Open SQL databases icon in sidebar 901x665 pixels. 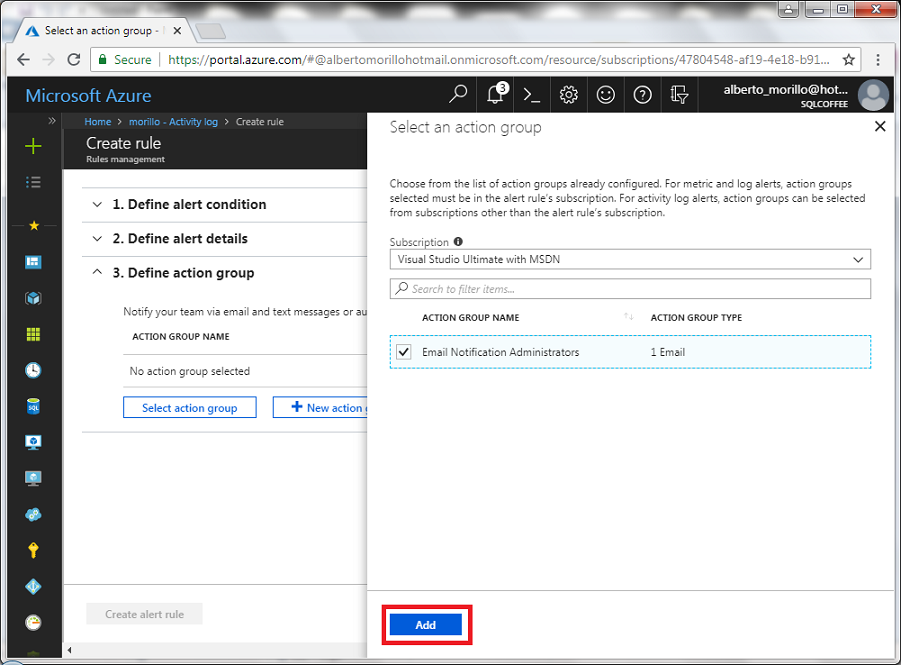point(33,406)
